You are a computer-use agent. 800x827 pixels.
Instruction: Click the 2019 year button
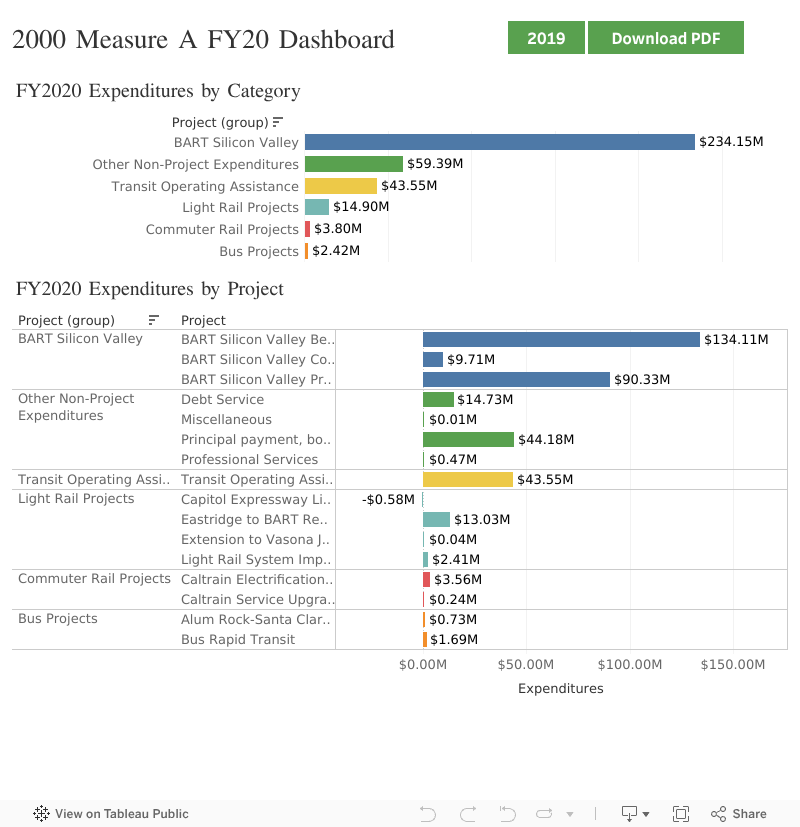point(546,37)
